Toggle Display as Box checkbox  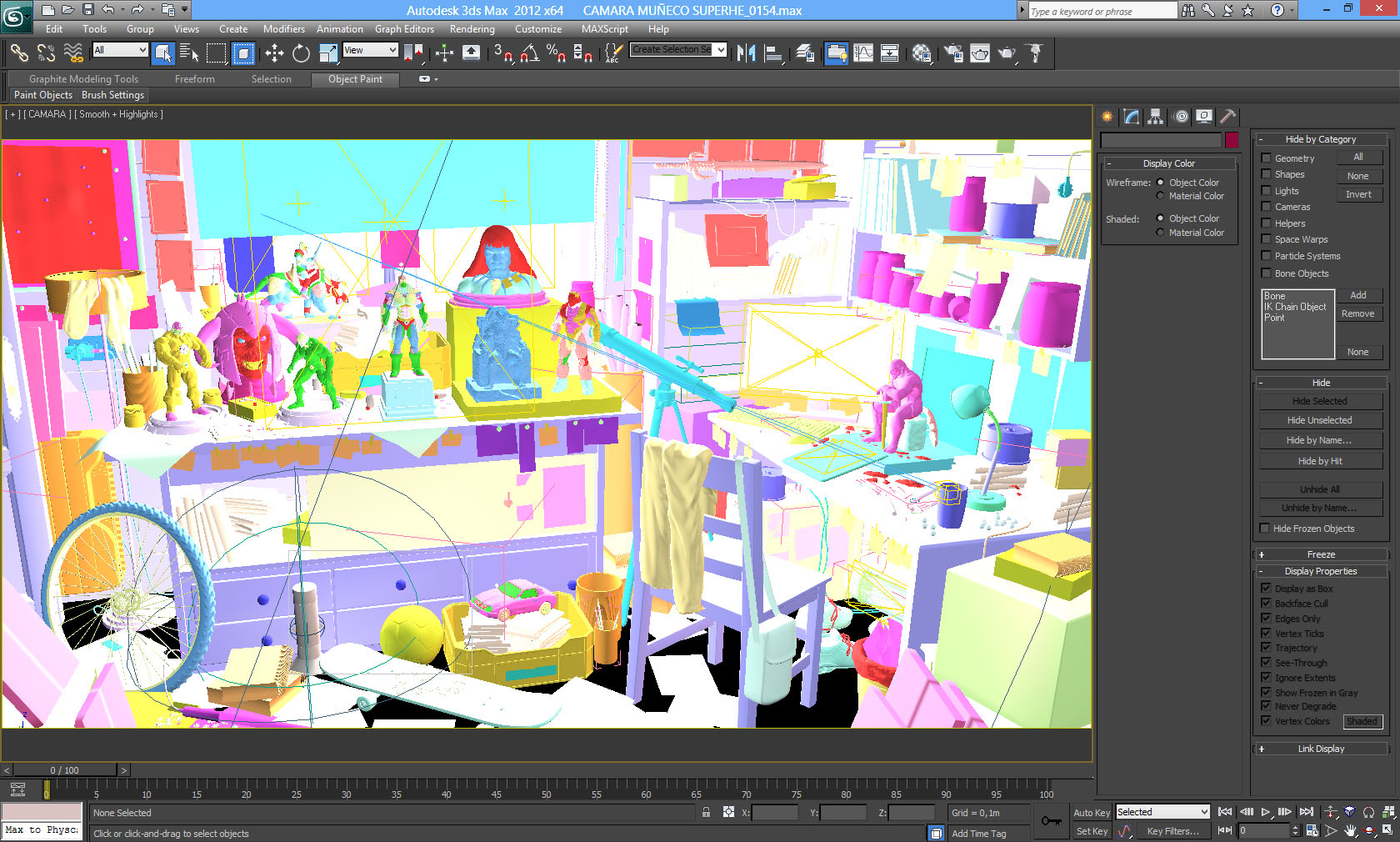pyautogui.click(x=1266, y=589)
